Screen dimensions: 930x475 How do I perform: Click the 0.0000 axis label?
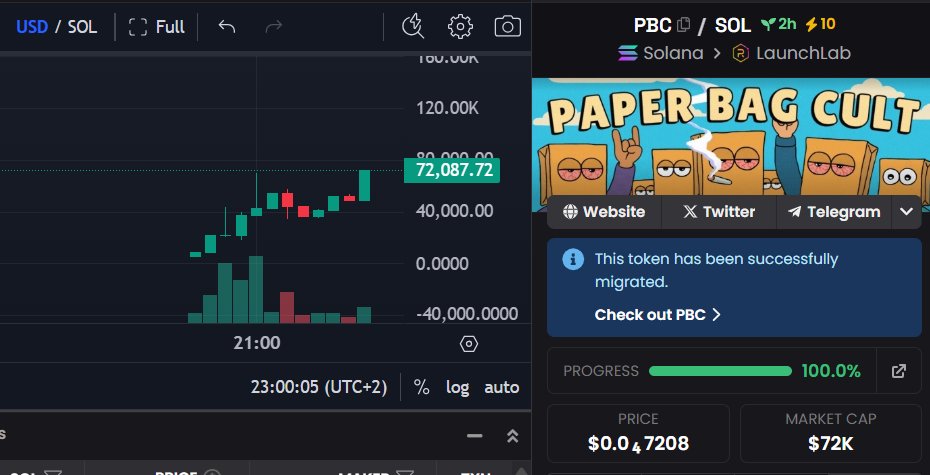(x=442, y=263)
